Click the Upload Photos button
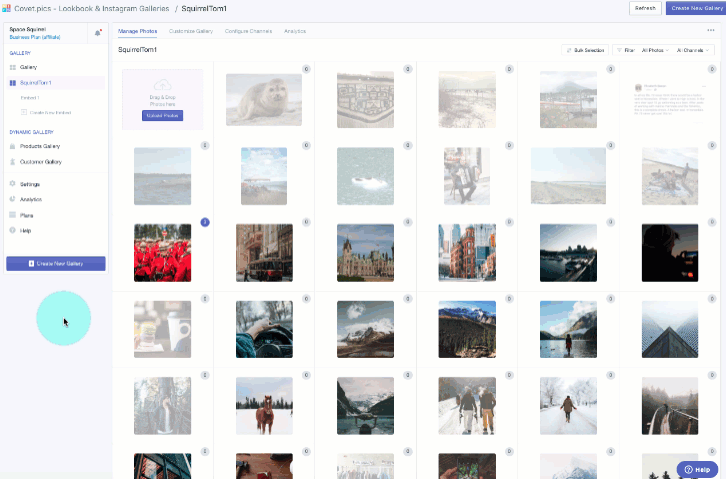Viewport: 726px width, 479px height. pos(163,116)
